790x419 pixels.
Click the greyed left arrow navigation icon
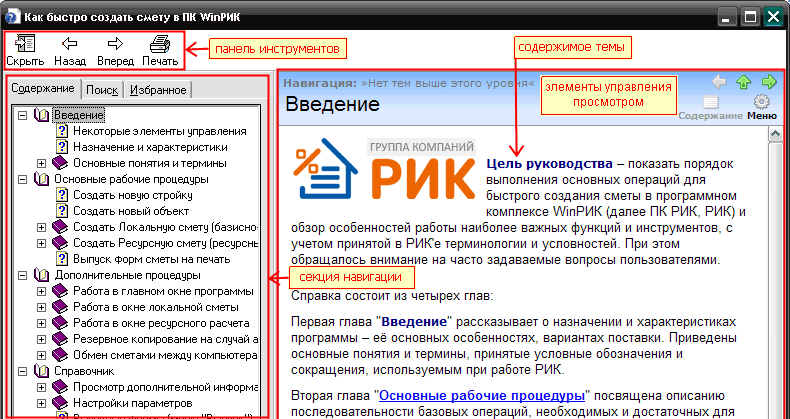[719, 82]
